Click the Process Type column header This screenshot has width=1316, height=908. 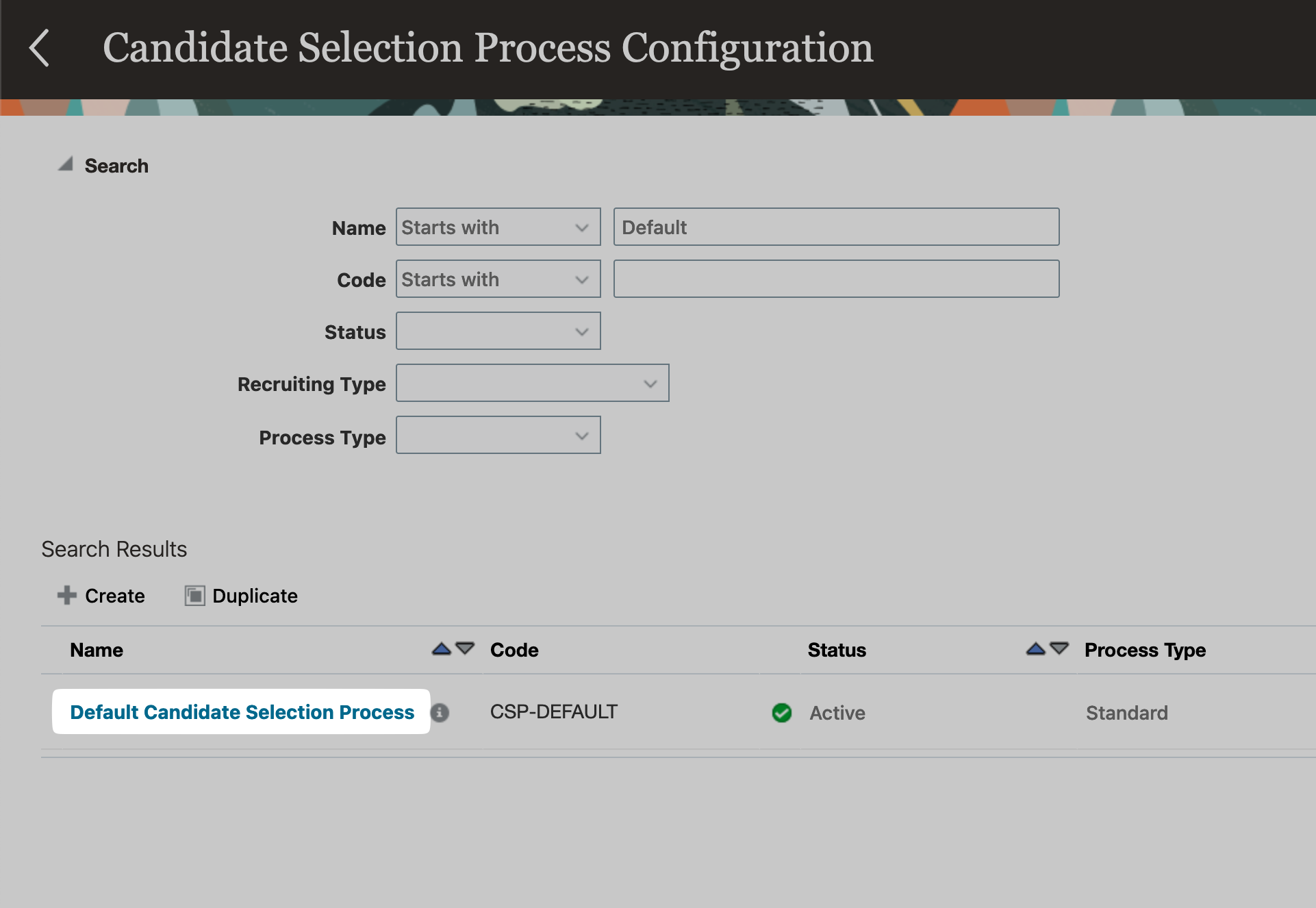click(1145, 650)
